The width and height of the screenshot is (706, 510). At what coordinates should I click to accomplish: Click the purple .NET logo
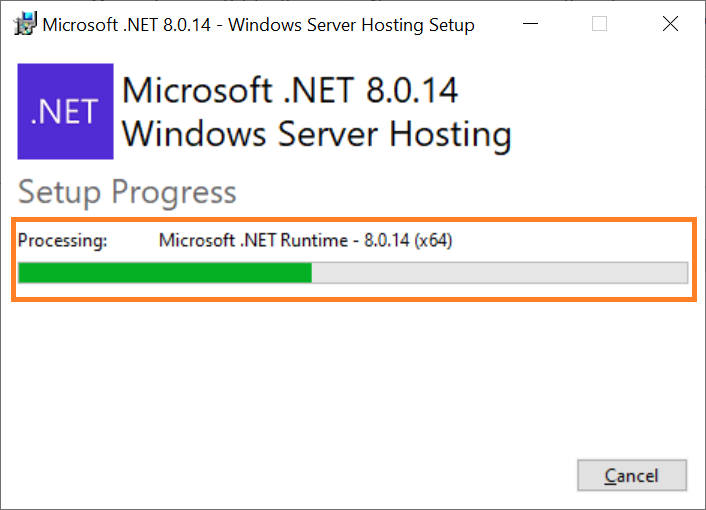click(x=65, y=111)
